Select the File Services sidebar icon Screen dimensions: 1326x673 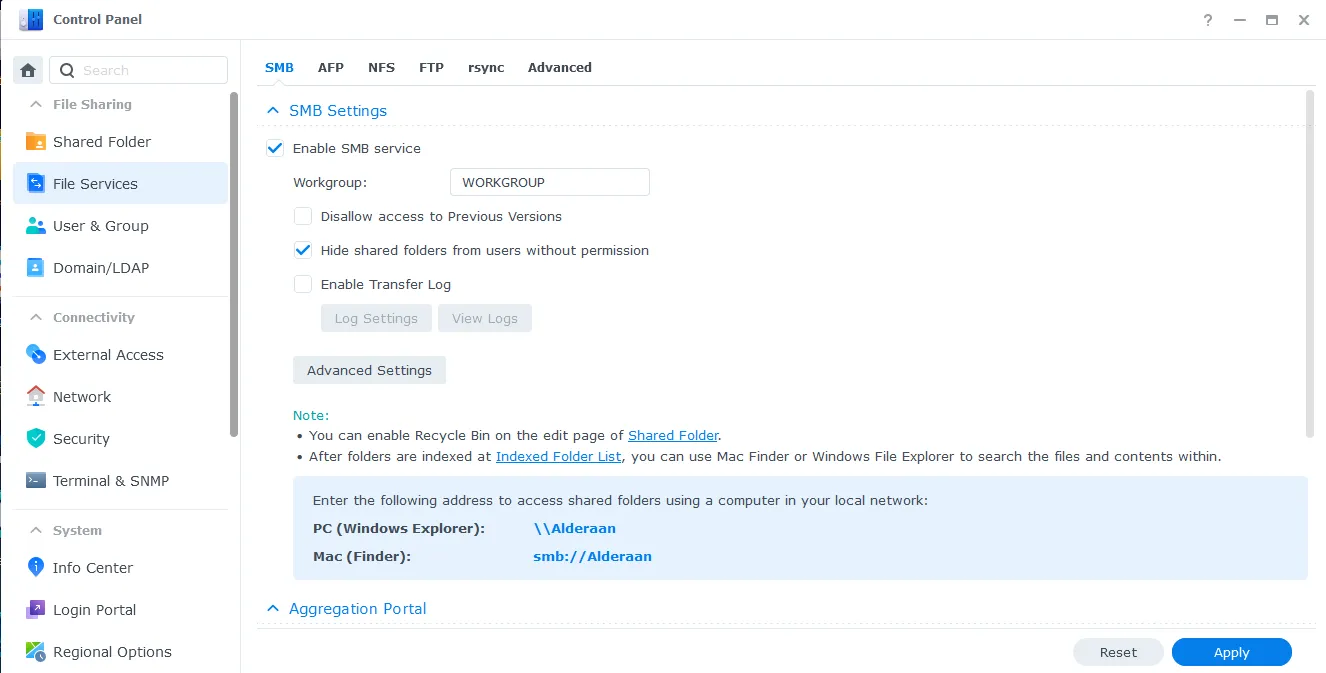(34, 183)
